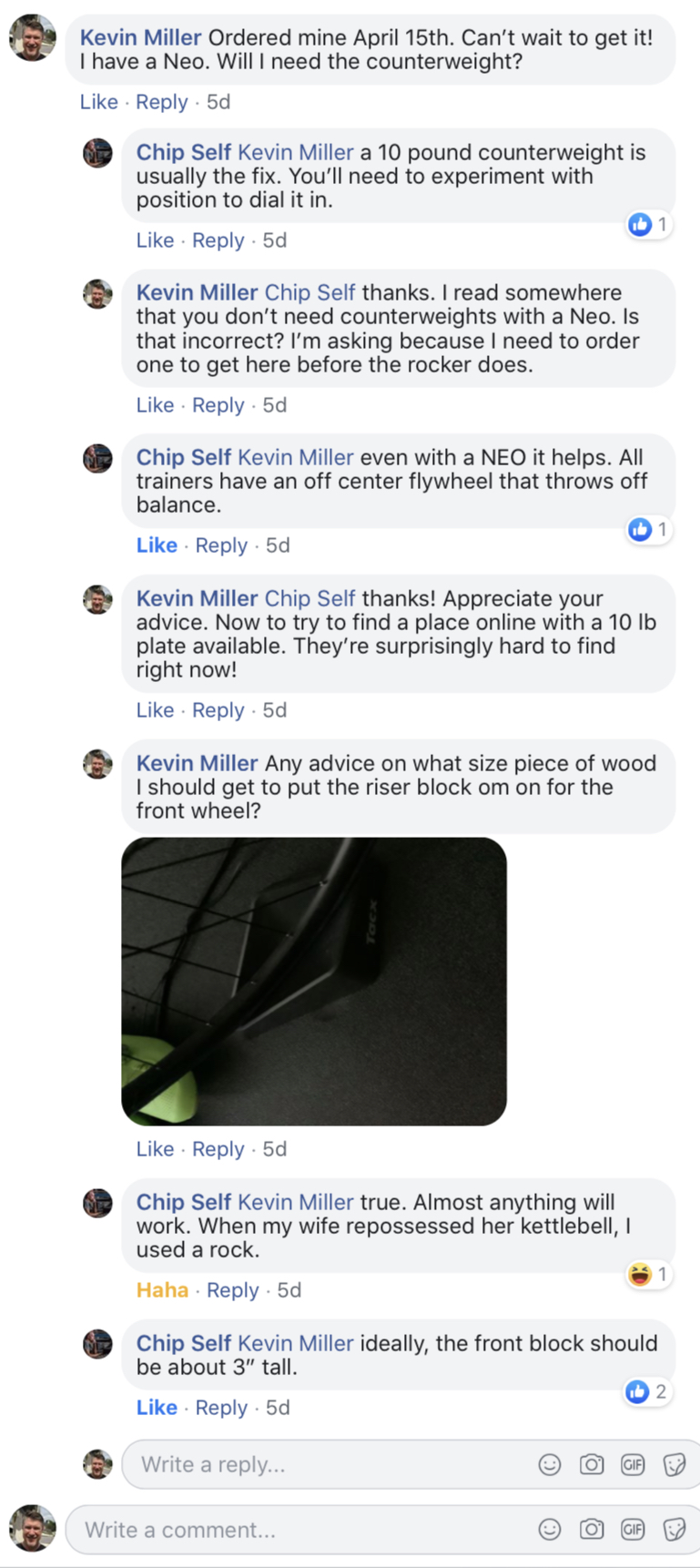
Task: Like Kevin Miller's top comment about April 15th
Action: [99, 102]
